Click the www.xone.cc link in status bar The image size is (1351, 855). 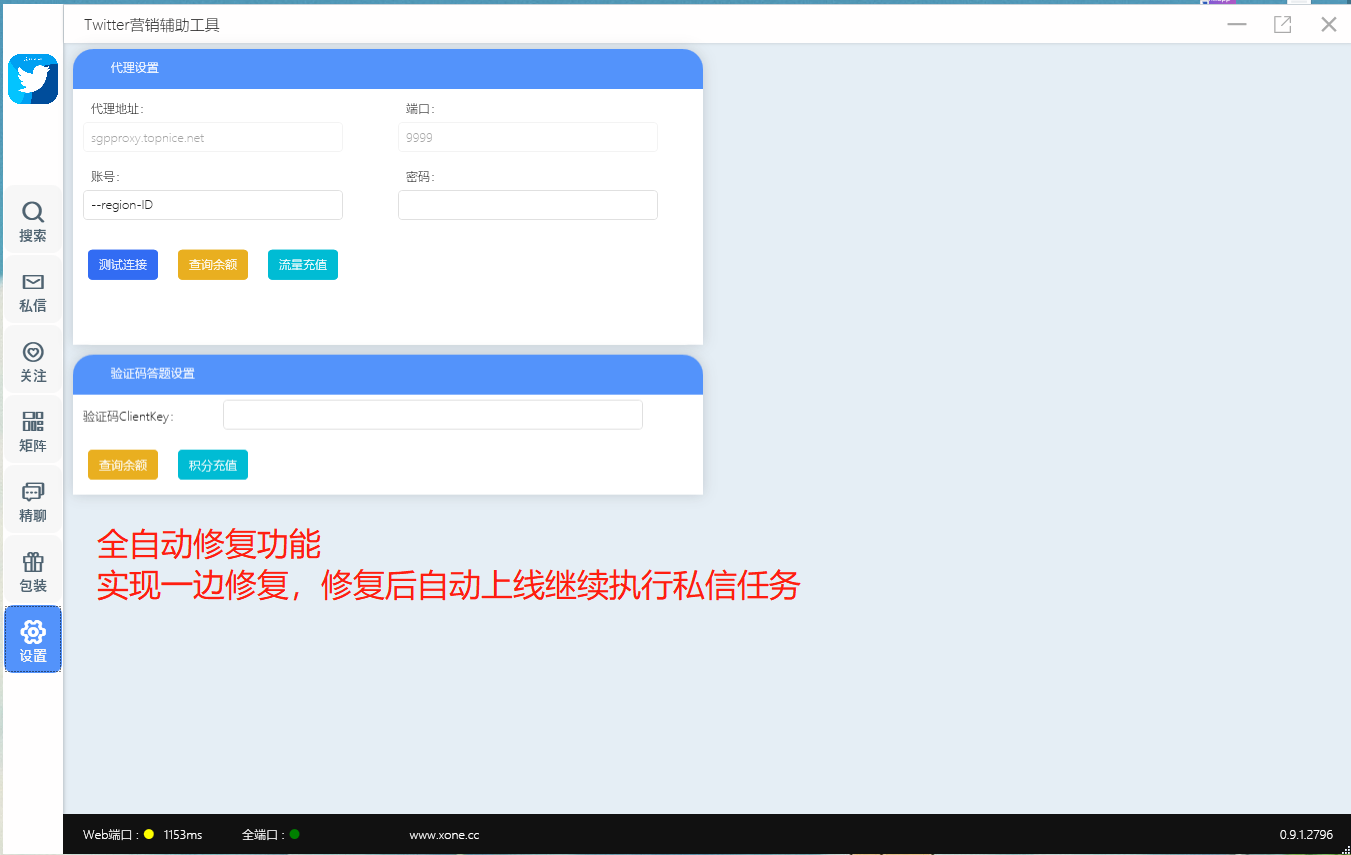[444, 834]
